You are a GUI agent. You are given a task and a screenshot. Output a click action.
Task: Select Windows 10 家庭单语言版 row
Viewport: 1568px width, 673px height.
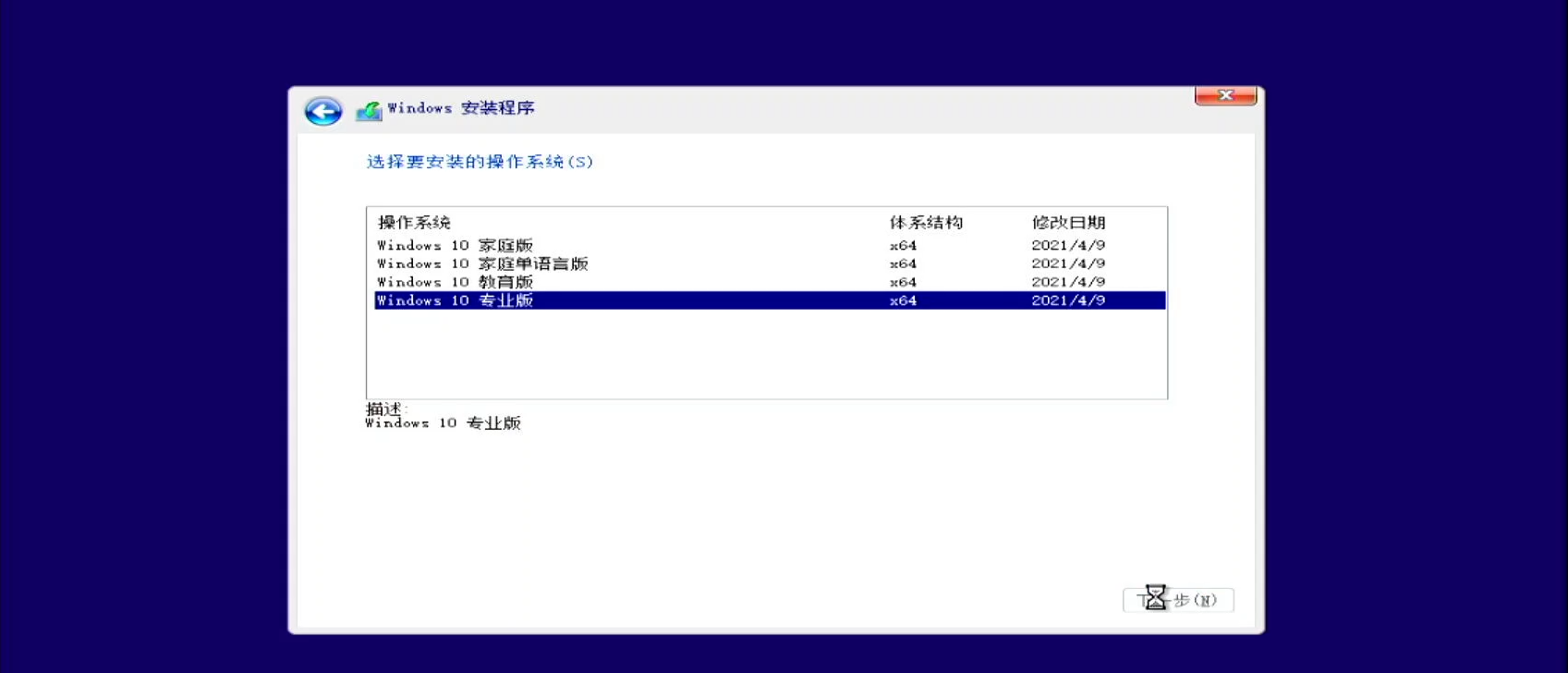pyautogui.click(x=770, y=263)
